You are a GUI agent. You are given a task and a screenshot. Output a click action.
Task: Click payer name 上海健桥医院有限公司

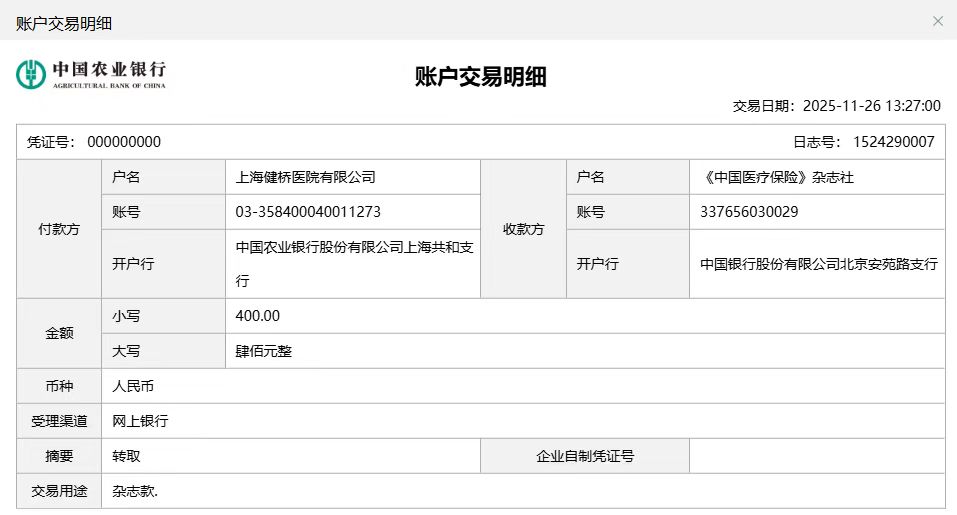point(305,177)
